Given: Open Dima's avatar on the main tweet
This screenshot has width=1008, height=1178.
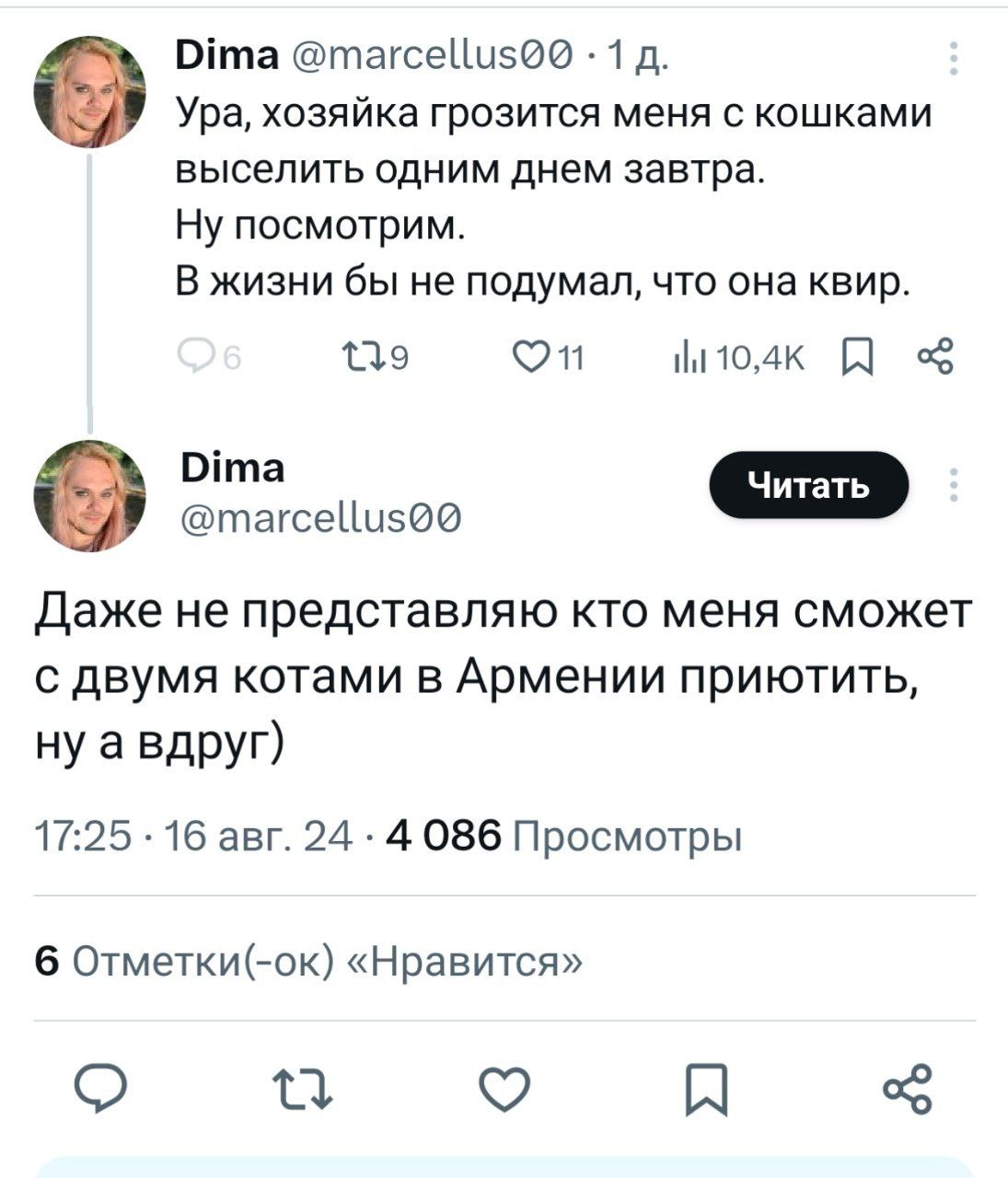Looking at the screenshot, I should tap(89, 495).
